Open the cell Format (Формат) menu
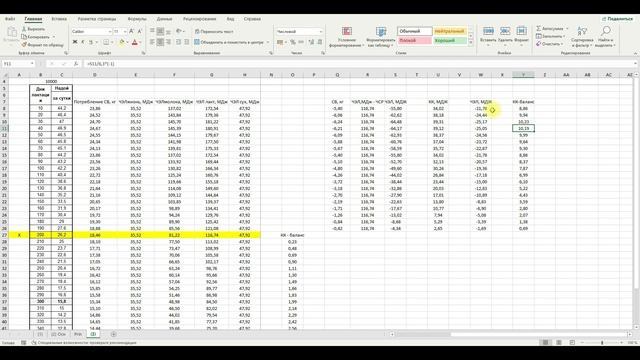This screenshot has height=360, width=640. point(521,36)
